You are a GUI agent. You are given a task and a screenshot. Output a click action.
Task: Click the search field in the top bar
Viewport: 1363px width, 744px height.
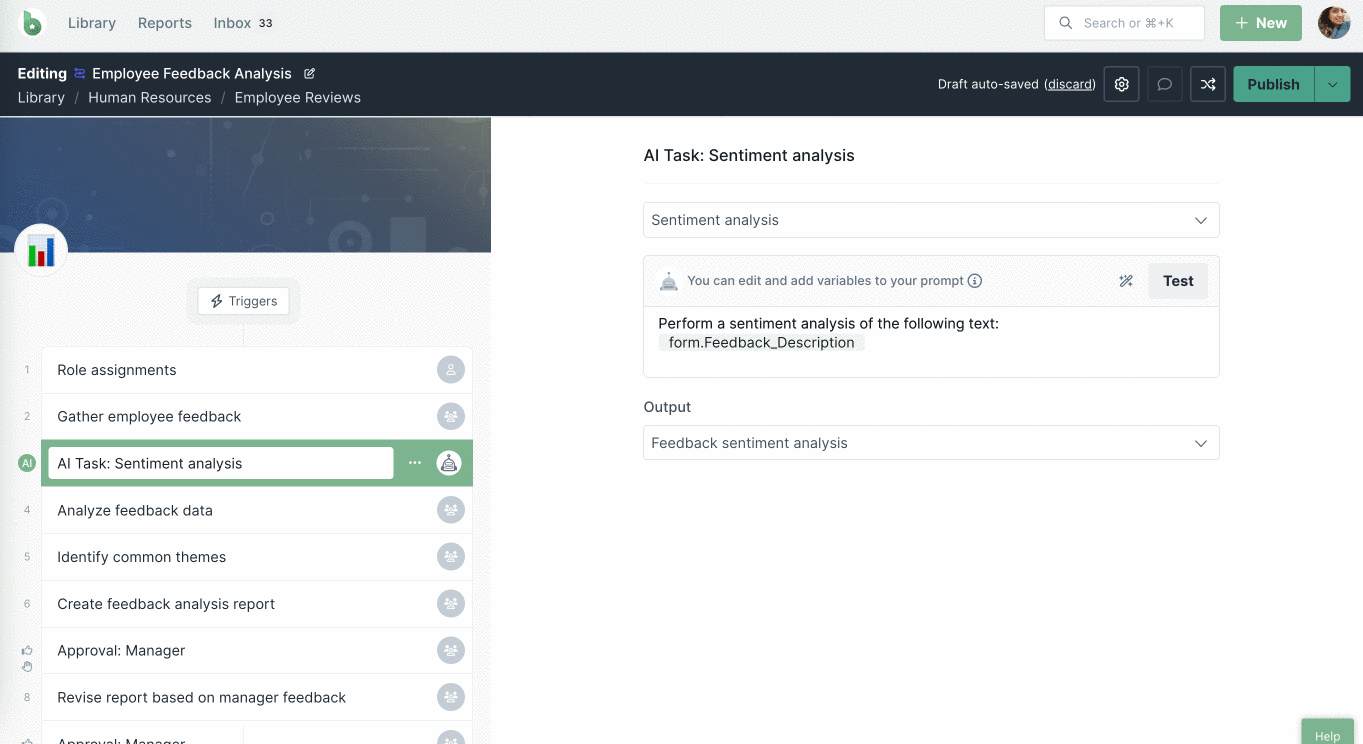click(x=1123, y=22)
